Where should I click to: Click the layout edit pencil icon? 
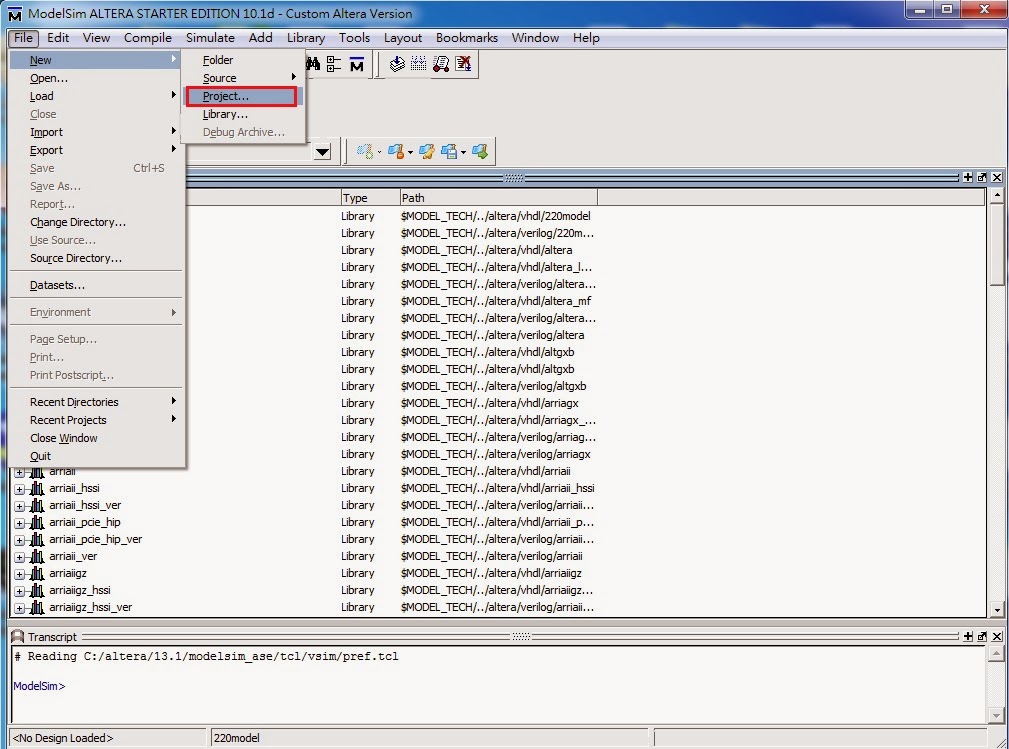click(x=426, y=151)
